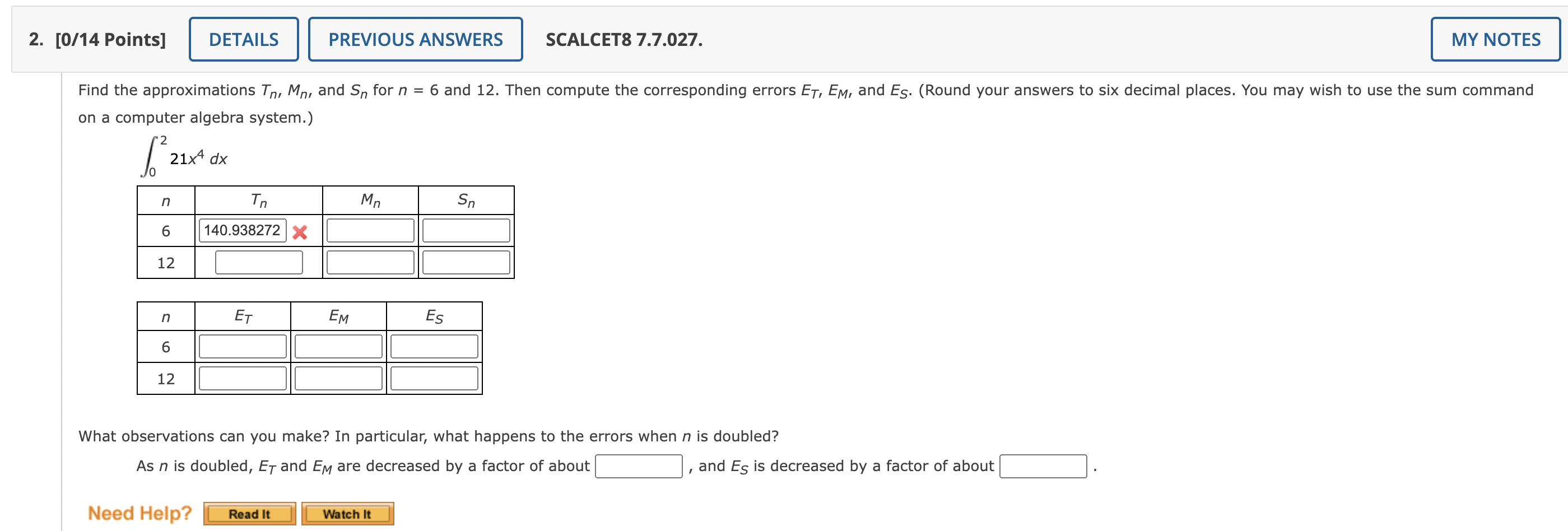Open MY NOTES

[x=1495, y=39]
